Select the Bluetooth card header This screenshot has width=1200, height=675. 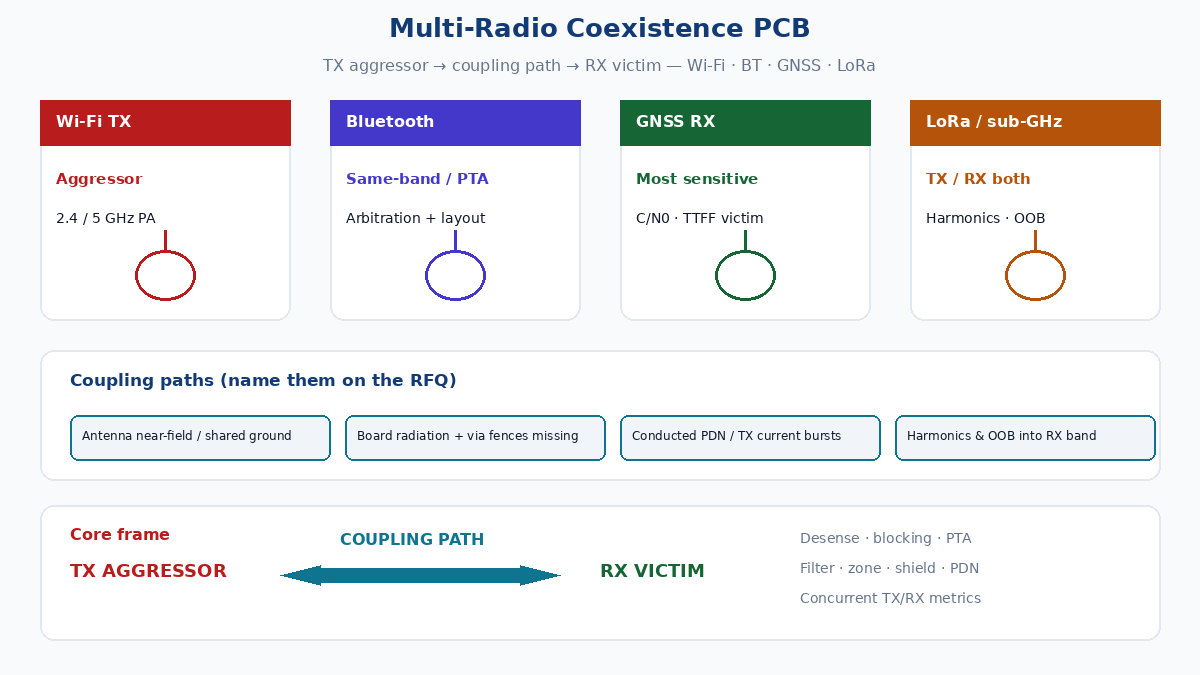455,122
